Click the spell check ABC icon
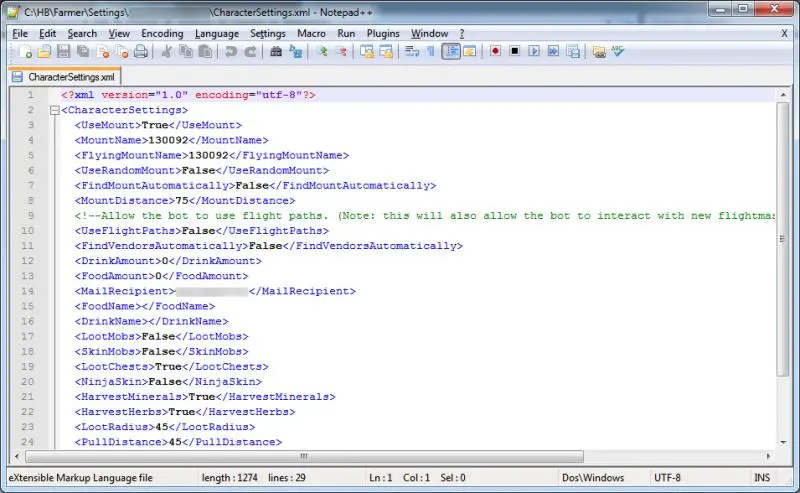Screen dimensions: 800x493 [618, 52]
